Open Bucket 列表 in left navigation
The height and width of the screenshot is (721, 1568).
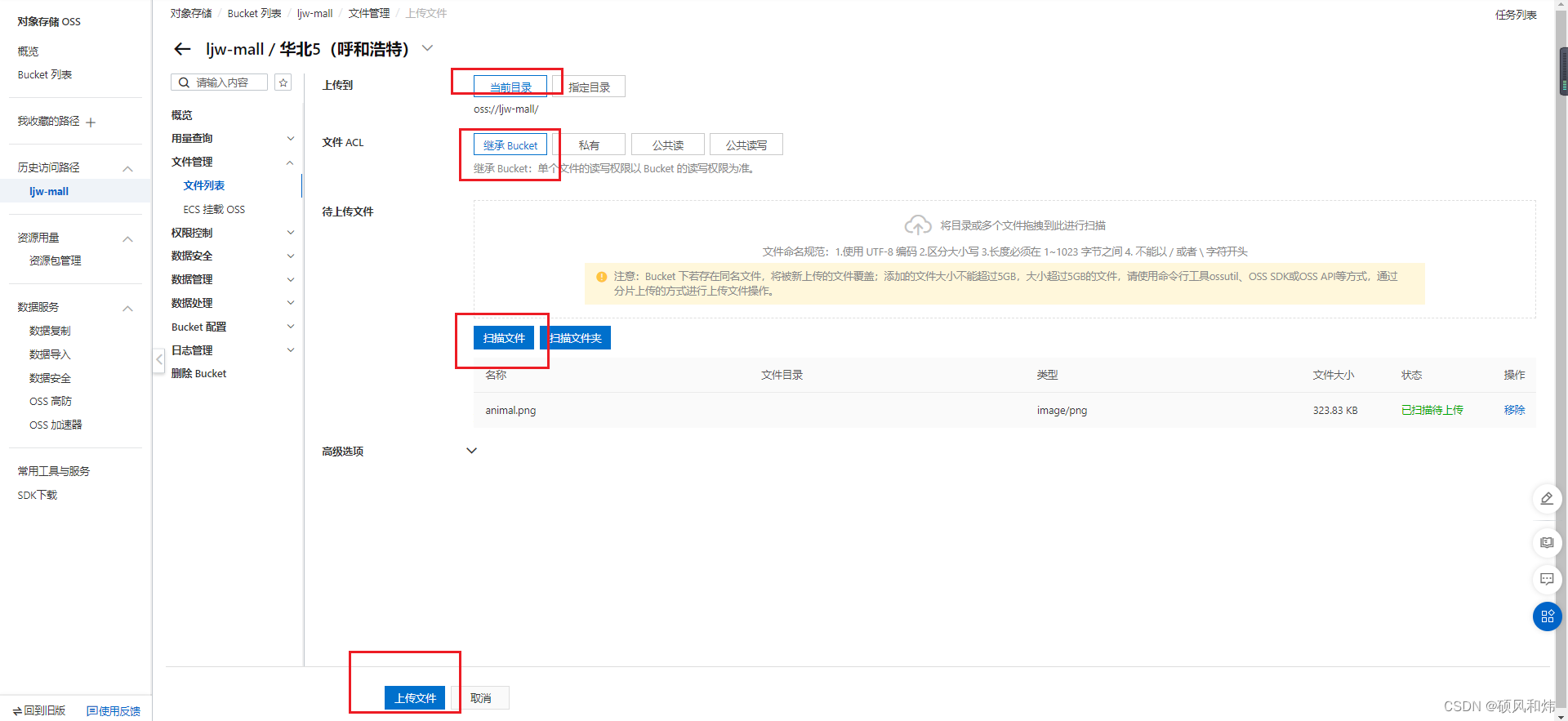tap(45, 74)
